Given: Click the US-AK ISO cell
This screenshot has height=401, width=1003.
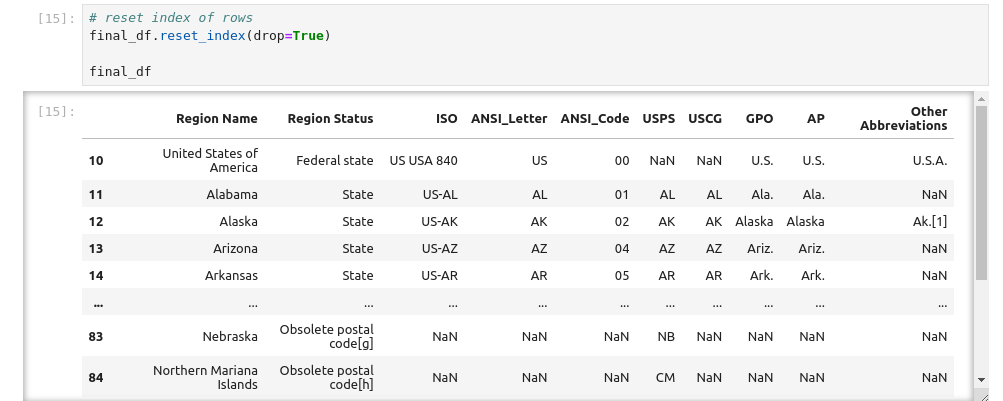Looking at the screenshot, I should (x=440, y=222).
